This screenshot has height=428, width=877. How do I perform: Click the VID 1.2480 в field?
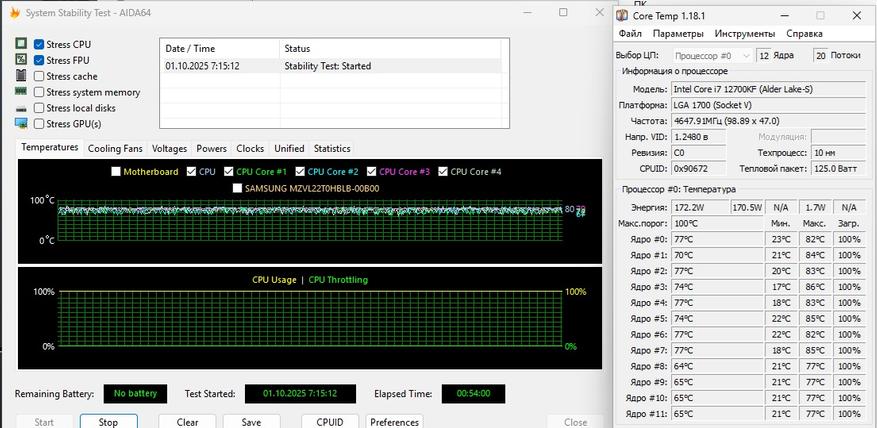pos(698,137)
